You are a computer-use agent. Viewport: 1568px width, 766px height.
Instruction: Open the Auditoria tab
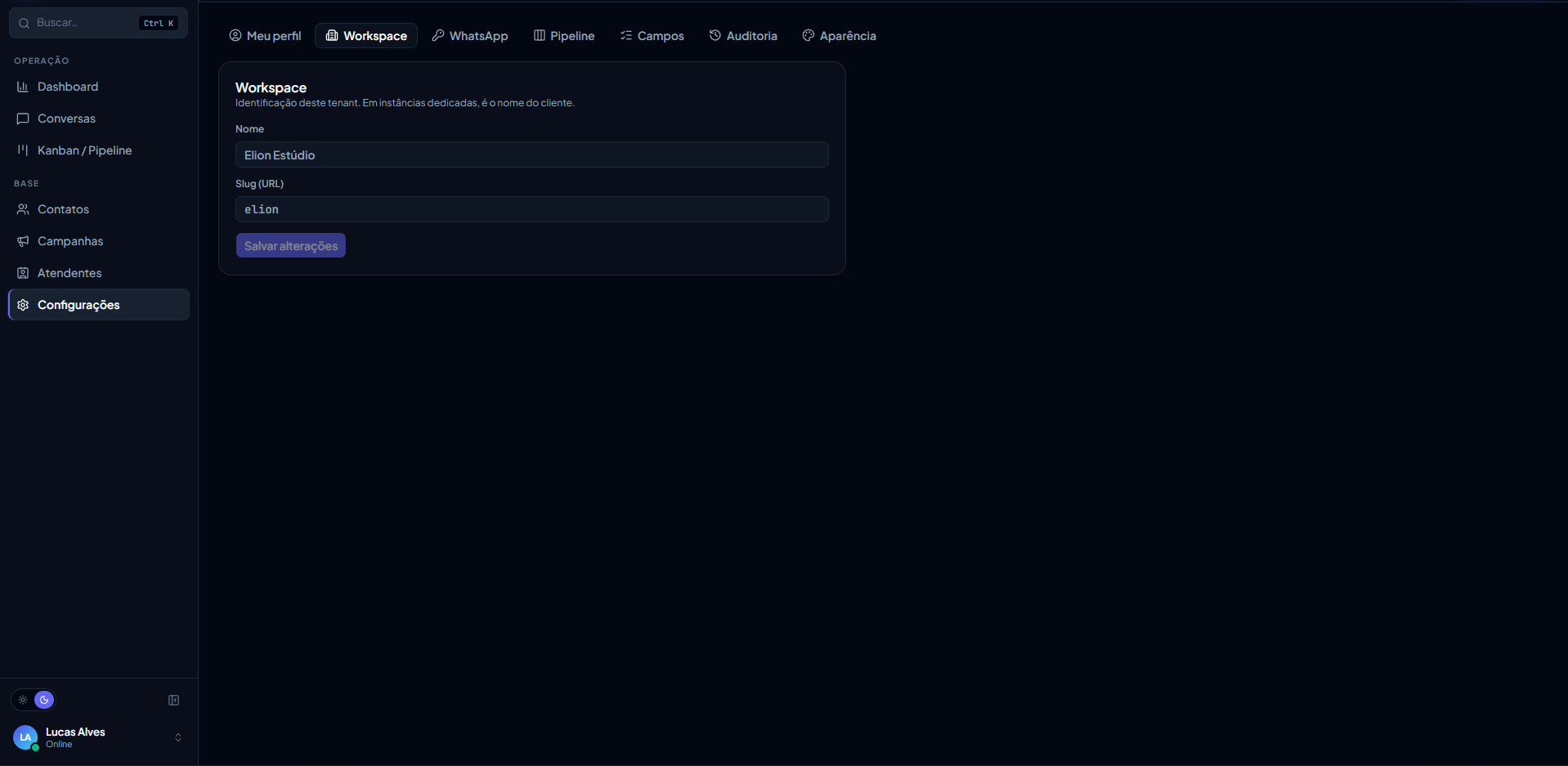click(x=743, y=36)
